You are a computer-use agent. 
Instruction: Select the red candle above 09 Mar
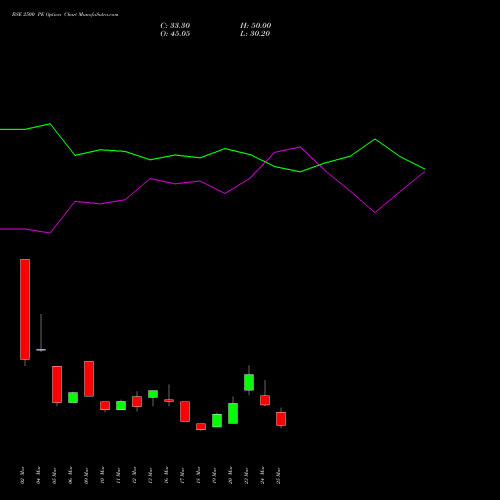[89, 379]
